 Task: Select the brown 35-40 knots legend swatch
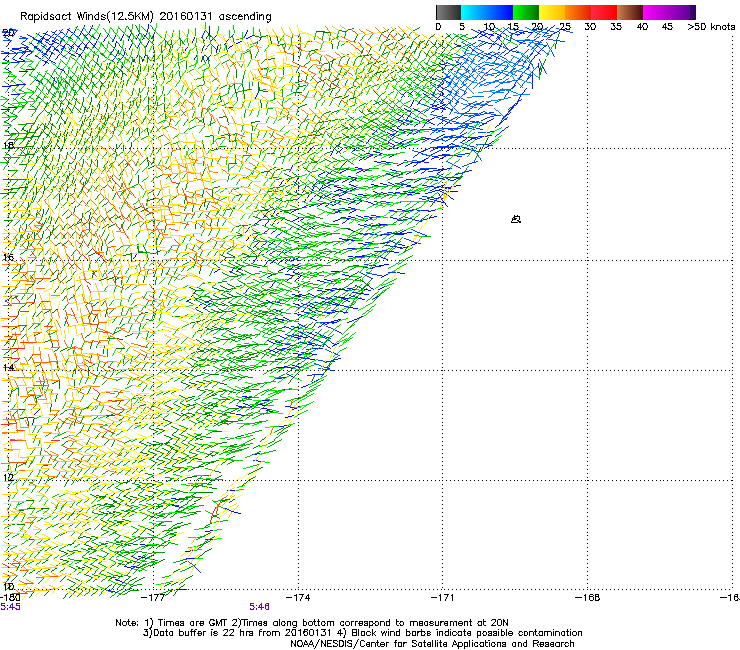click(630, 12)
